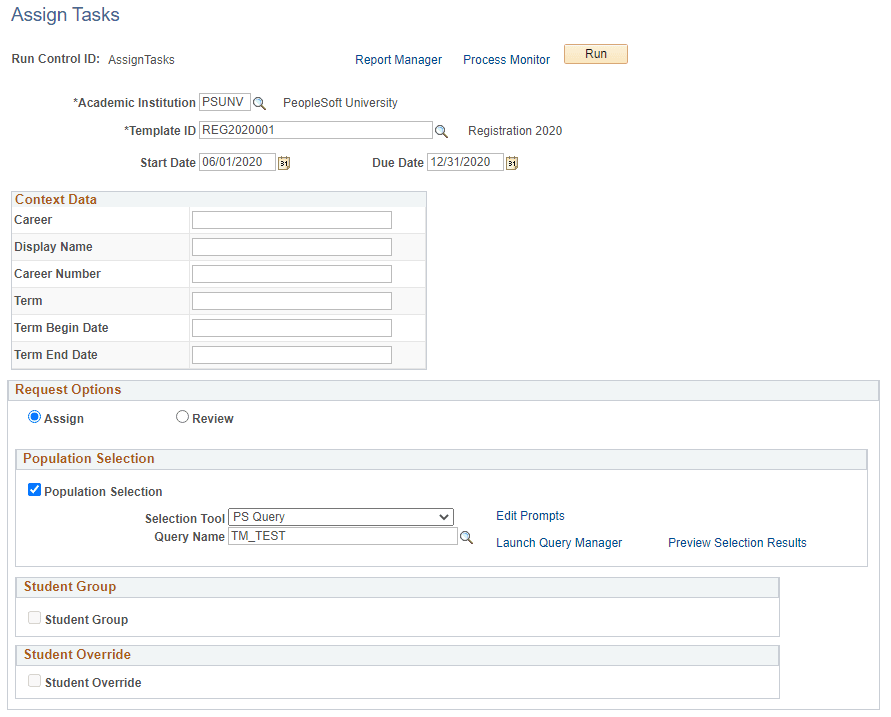The height and width of the screenshot is (717, 891).
Task: Open the Launch Query Manager link
Action: 558,542
